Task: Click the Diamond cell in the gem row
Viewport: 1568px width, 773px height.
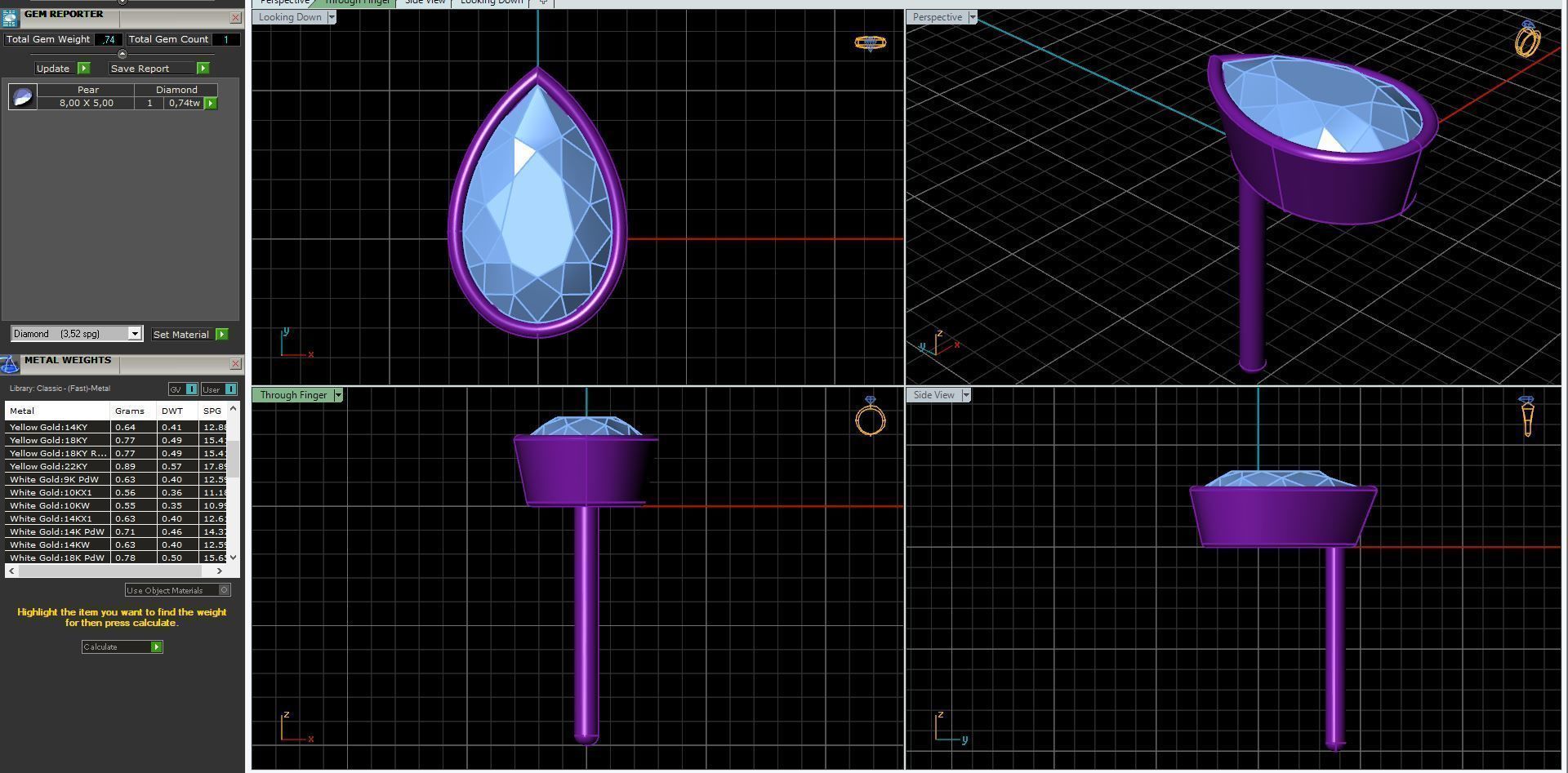Action: [176, 90]
